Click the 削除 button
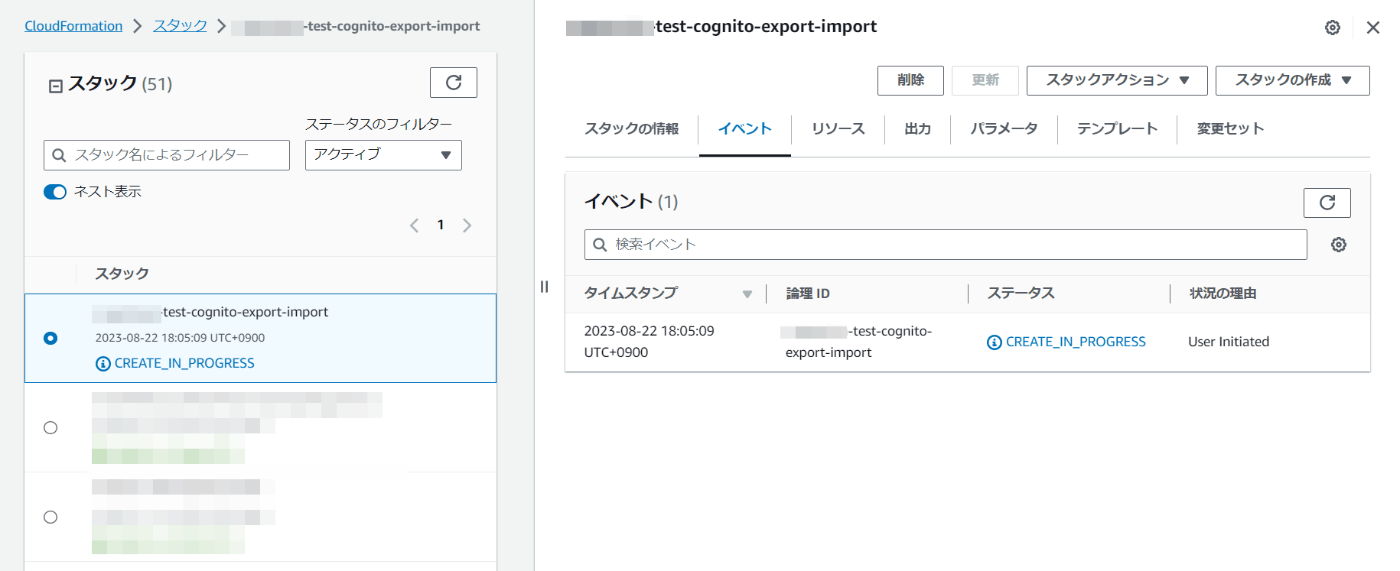Image resolution: width=1400 pixels, height=571 pixels. point(911,81)
